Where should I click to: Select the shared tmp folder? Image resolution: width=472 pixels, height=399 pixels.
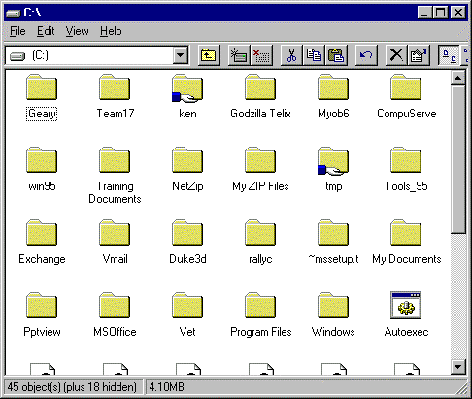[x=333, y=169]
